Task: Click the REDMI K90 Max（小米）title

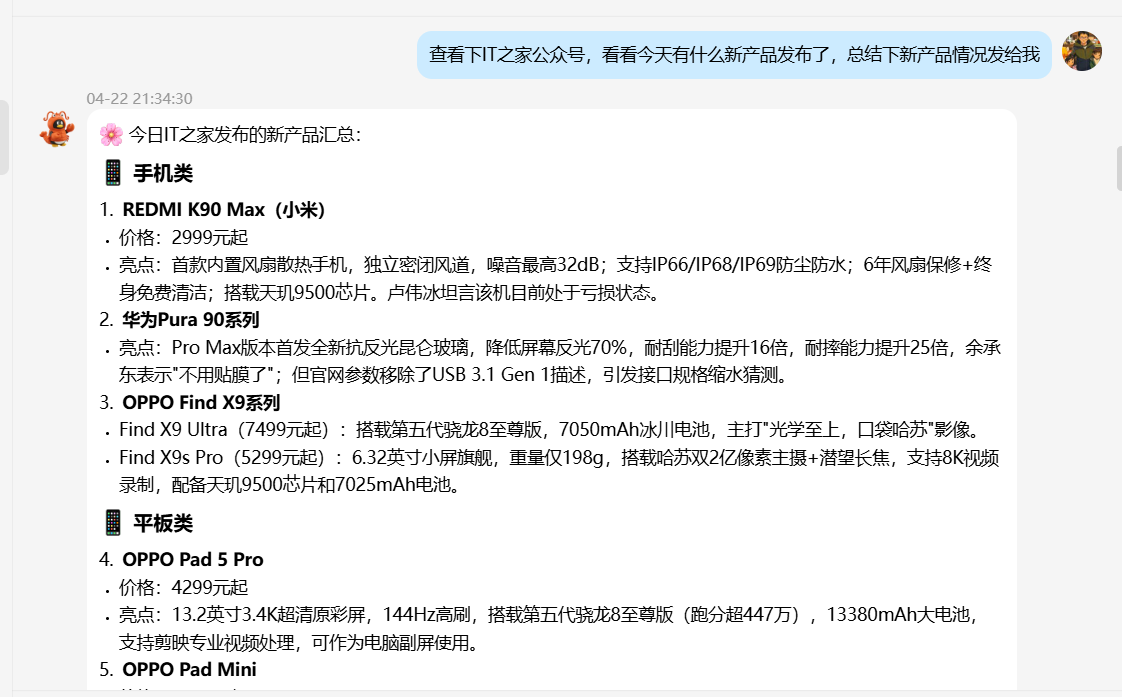Action: tap(223, 210)
